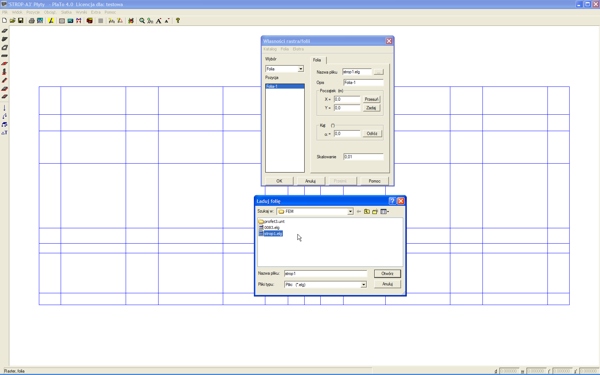The image size is (600, 375).
Task: Create a new folder in file dialog
Action: (375, 211)
